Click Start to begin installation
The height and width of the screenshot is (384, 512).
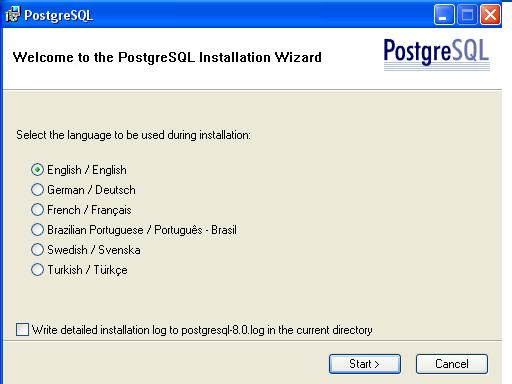pos(365,364)
